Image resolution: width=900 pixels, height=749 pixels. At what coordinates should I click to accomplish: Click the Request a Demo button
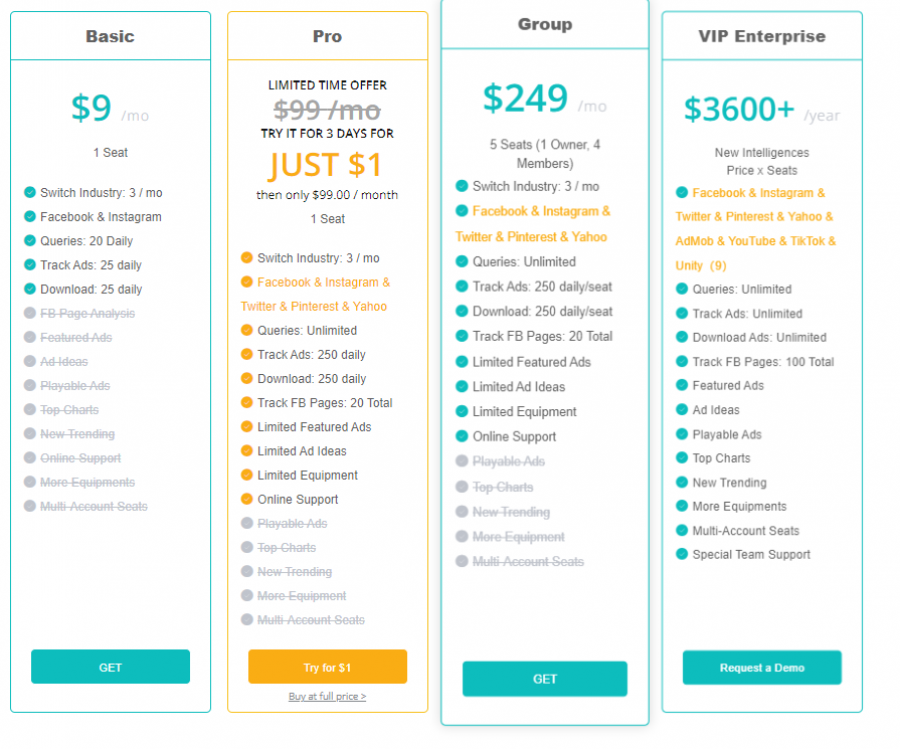pyautogui.click(x=761, y=667)
